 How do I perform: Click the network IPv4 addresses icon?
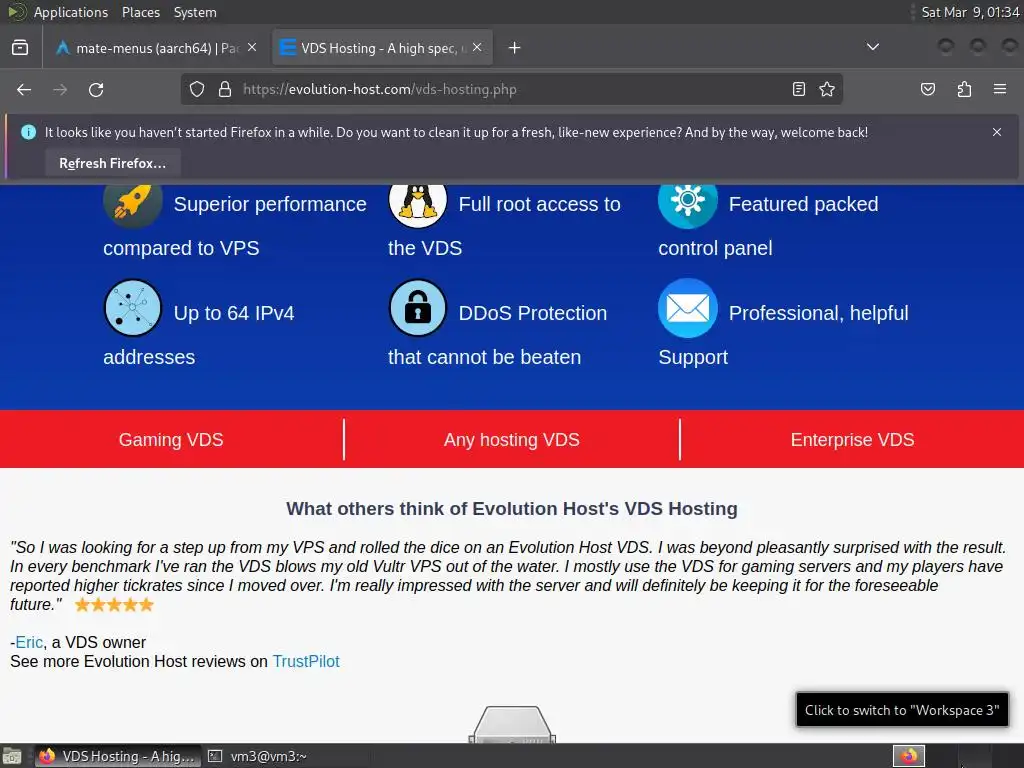point(133,308)
